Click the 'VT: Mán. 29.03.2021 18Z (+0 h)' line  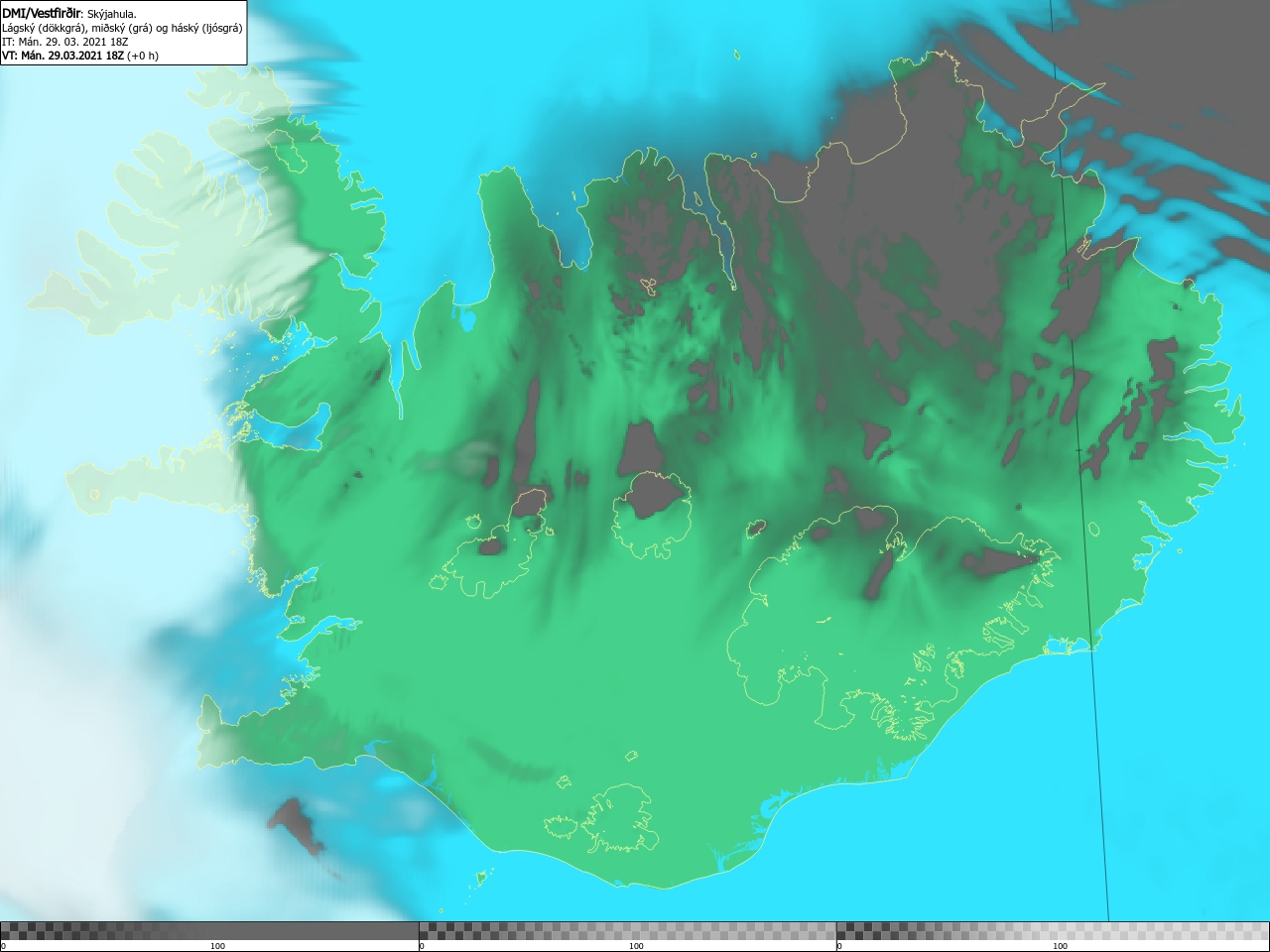click(80, 56)
